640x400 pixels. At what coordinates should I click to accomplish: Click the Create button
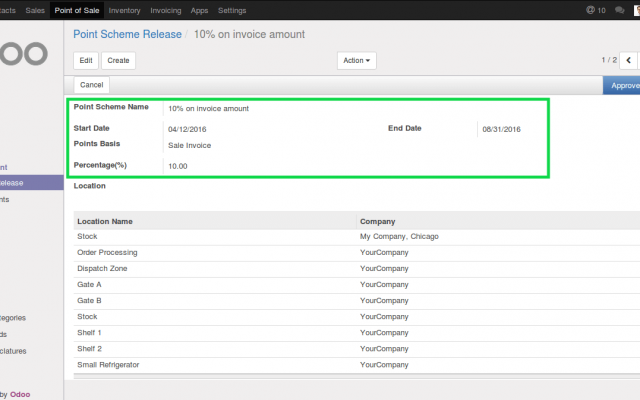118,61
